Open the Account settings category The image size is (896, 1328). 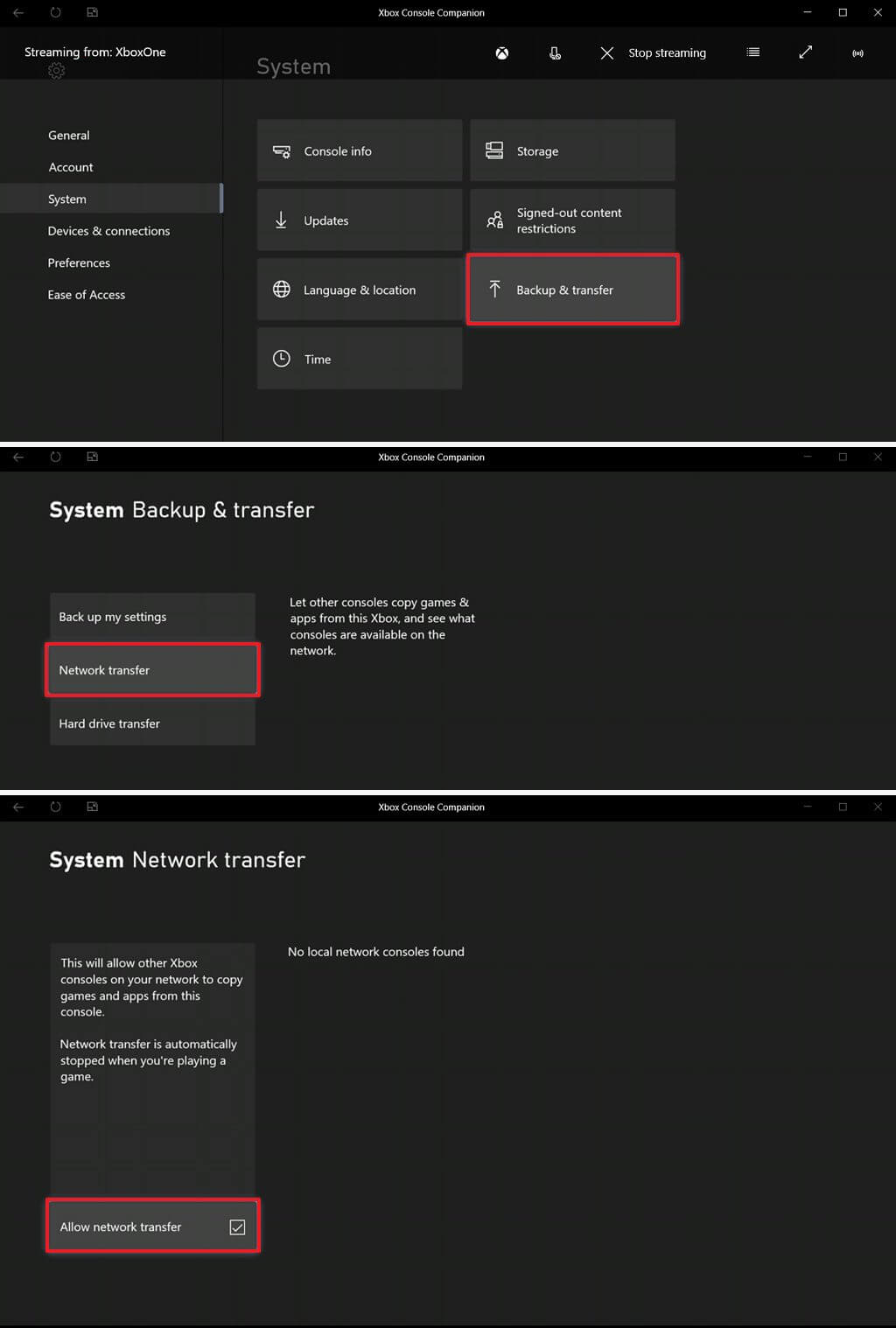click(x=71, y=167)
